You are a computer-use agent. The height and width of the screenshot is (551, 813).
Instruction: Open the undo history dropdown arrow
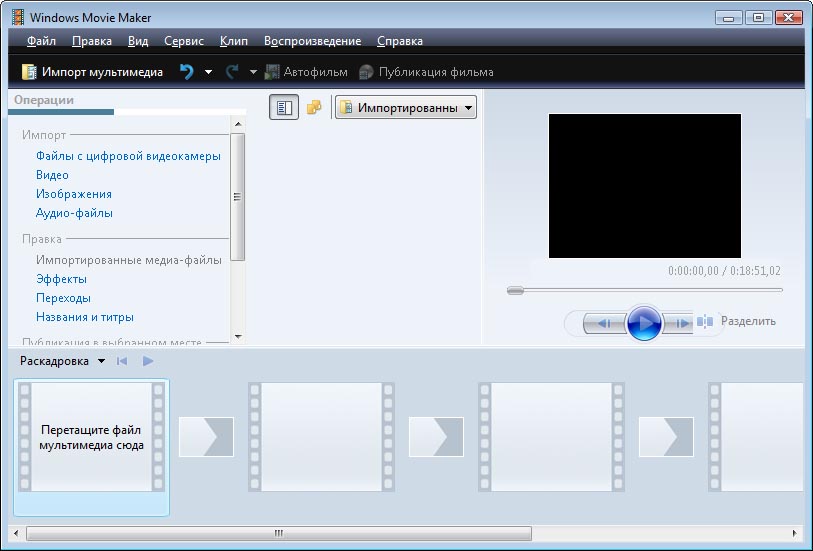pyautogui.click(x=208, y=72)
